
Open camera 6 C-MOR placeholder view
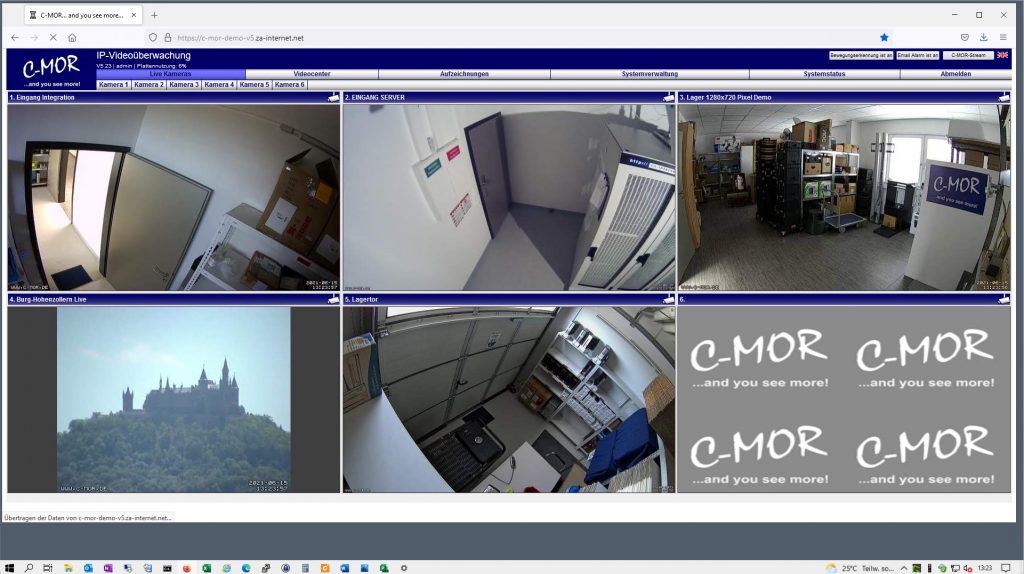tap(844, 400)
